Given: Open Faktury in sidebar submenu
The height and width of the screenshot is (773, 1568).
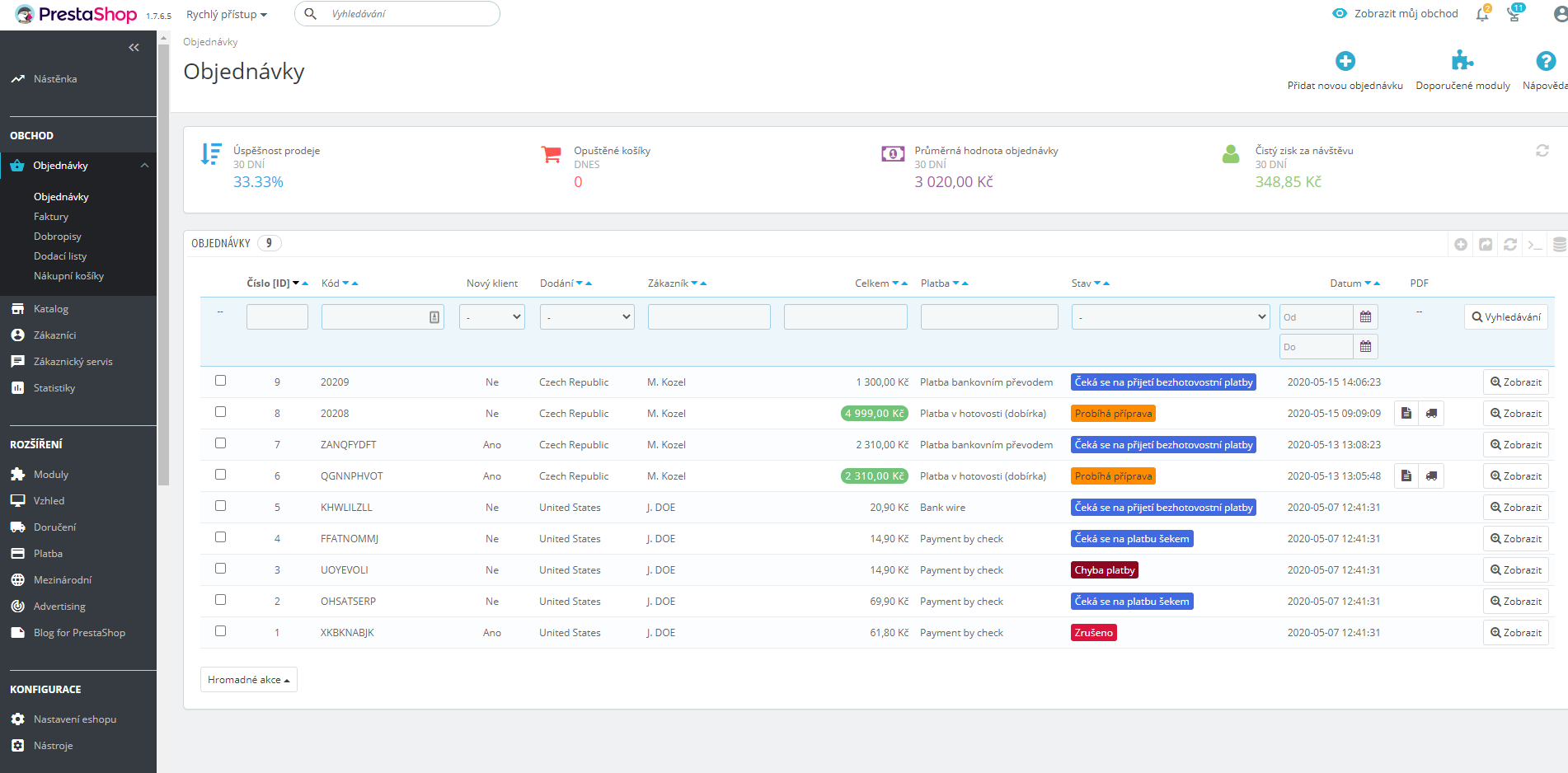Looking at the screenshot, I should pos(51,217).
